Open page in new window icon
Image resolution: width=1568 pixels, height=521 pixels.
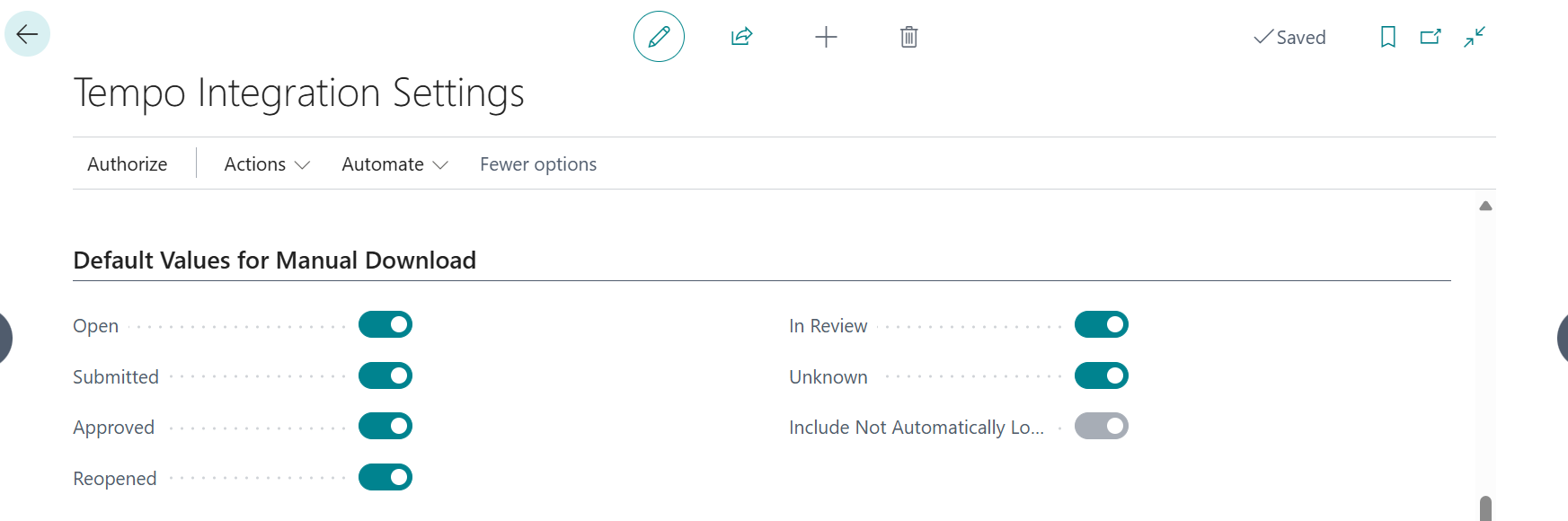[x=1431, y=37]
